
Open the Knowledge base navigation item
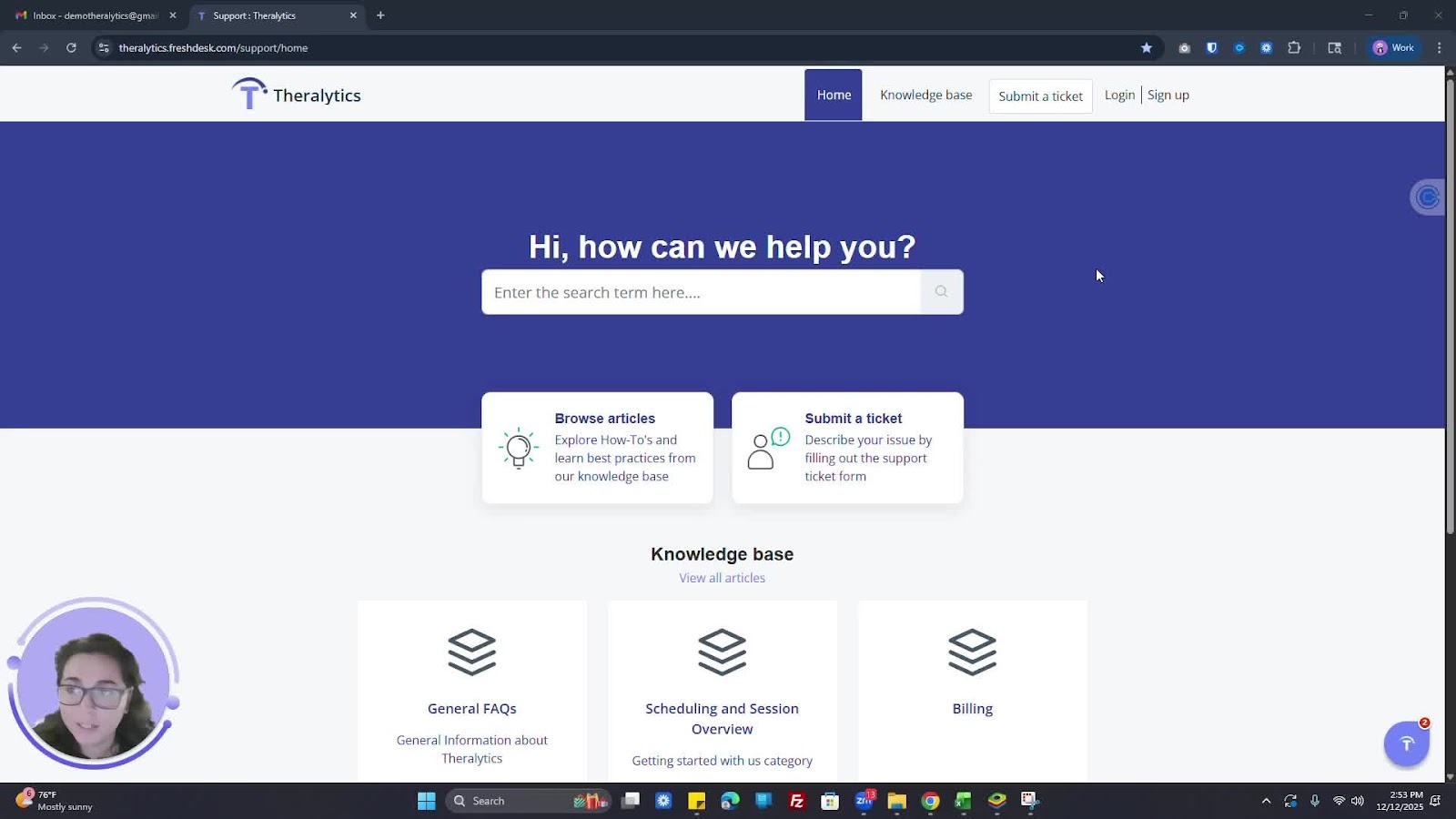click(925, 95)
